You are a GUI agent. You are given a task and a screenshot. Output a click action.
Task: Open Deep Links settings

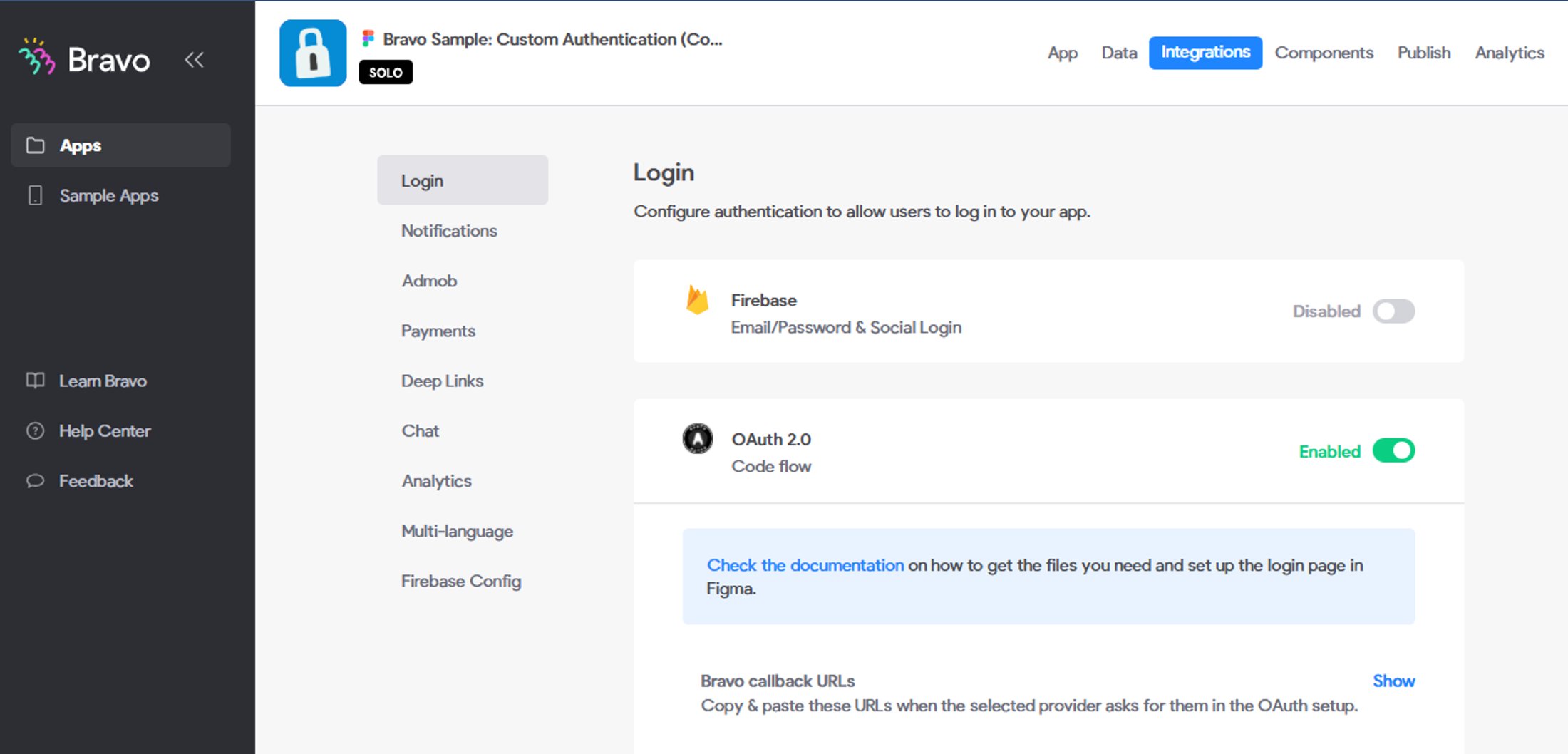442,381
